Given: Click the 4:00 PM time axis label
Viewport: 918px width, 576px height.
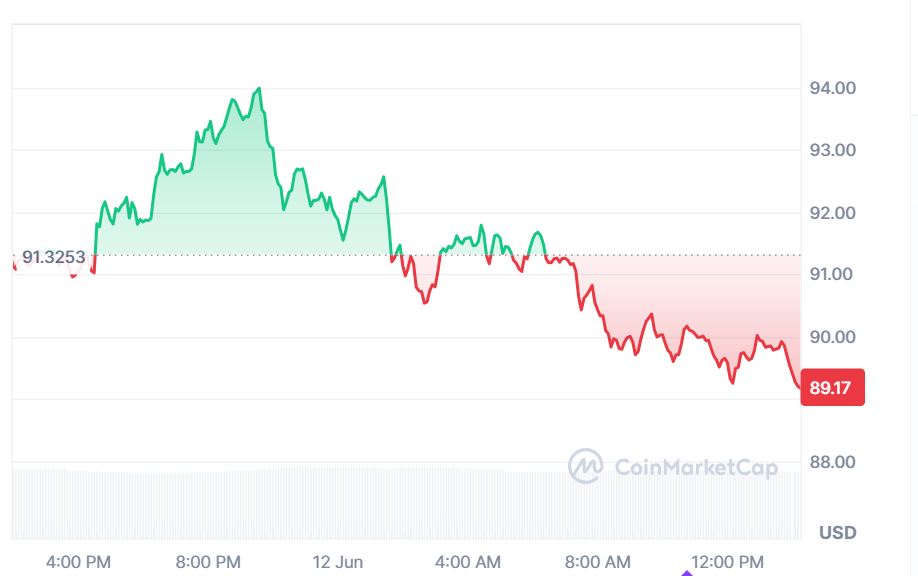Looking at the screenshot, I should pyautogui.click(x=78, y=563).
